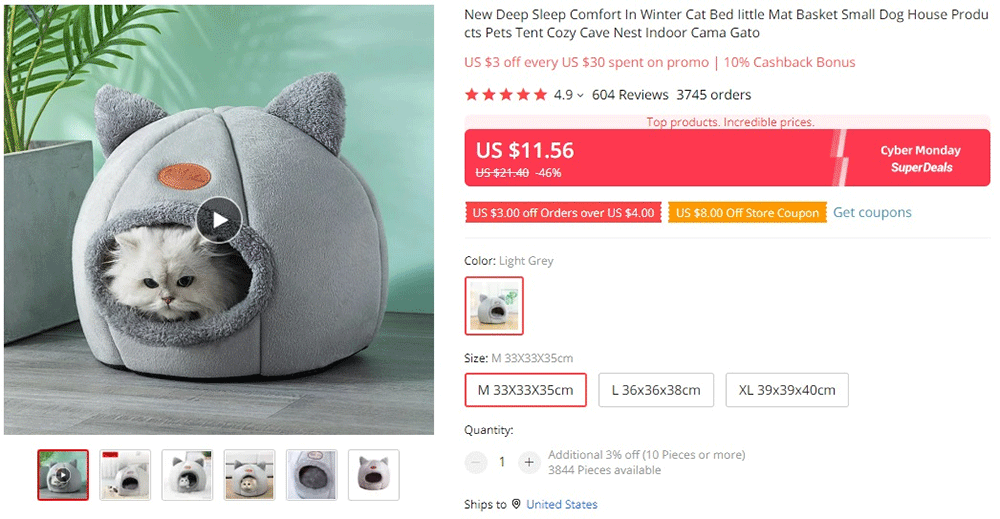Viewport: 1000px width, 519px height.
Task: View the last dark grey bed thumbnail
Action: click(373, 475)
